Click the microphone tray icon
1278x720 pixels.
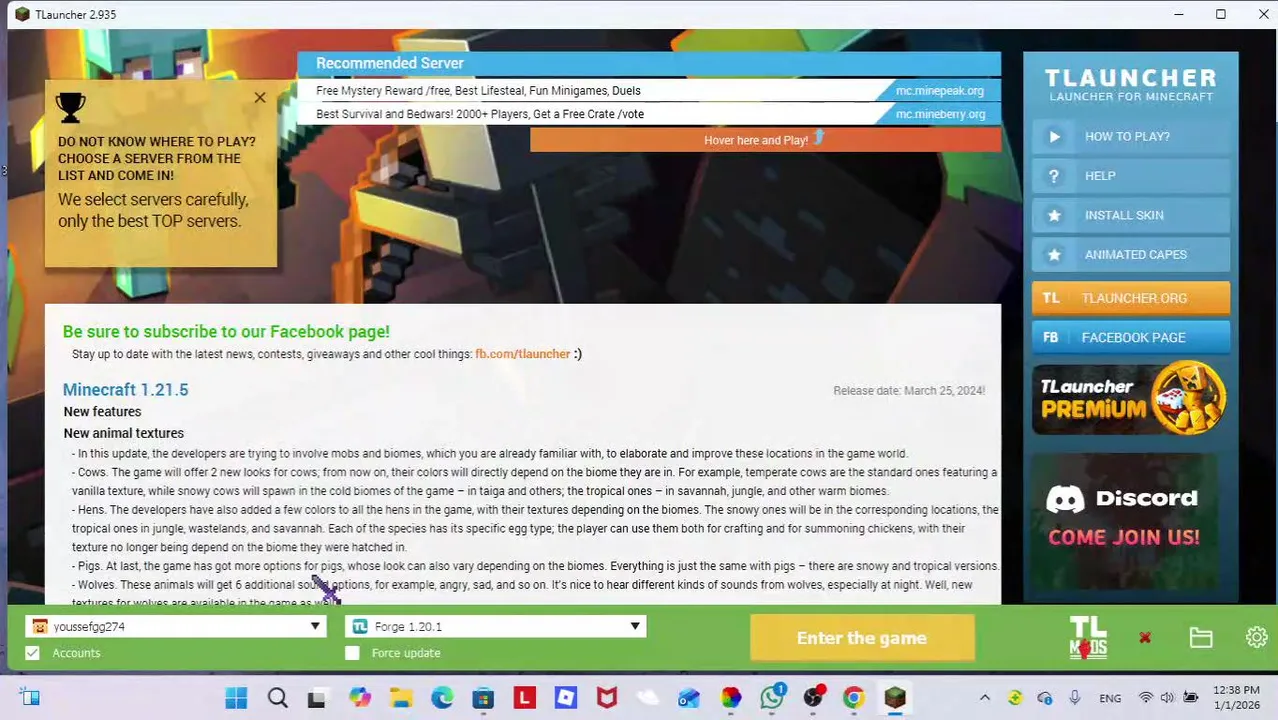(1075, 698)
